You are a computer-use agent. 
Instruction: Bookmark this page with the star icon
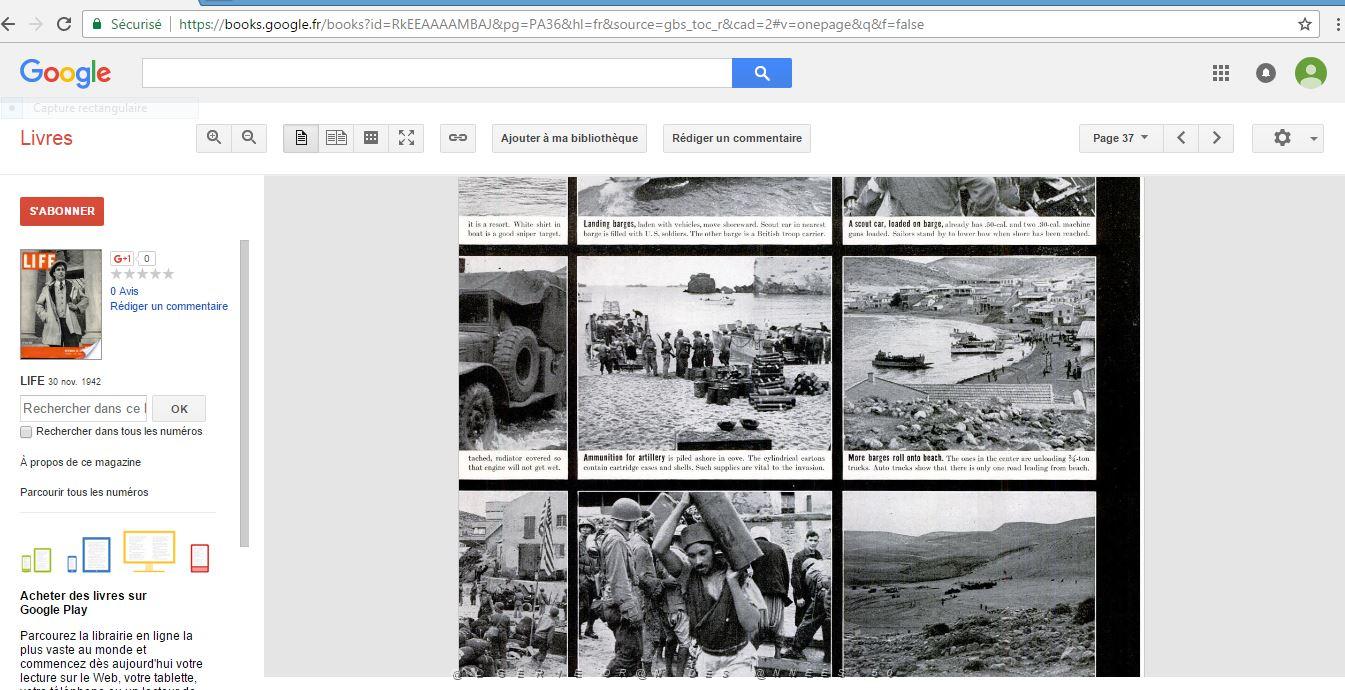click(1304, 24)
